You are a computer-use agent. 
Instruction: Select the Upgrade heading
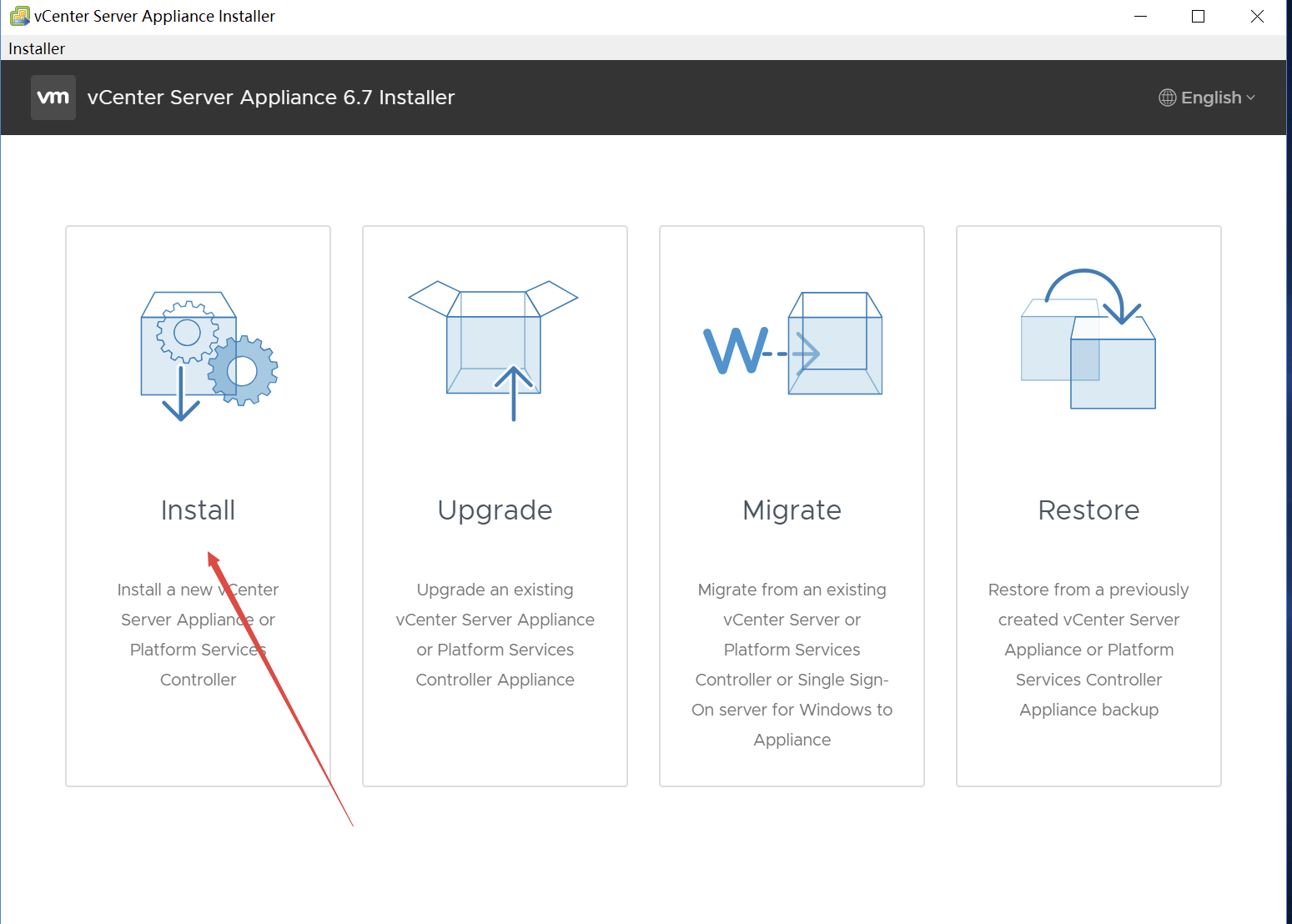495,510
